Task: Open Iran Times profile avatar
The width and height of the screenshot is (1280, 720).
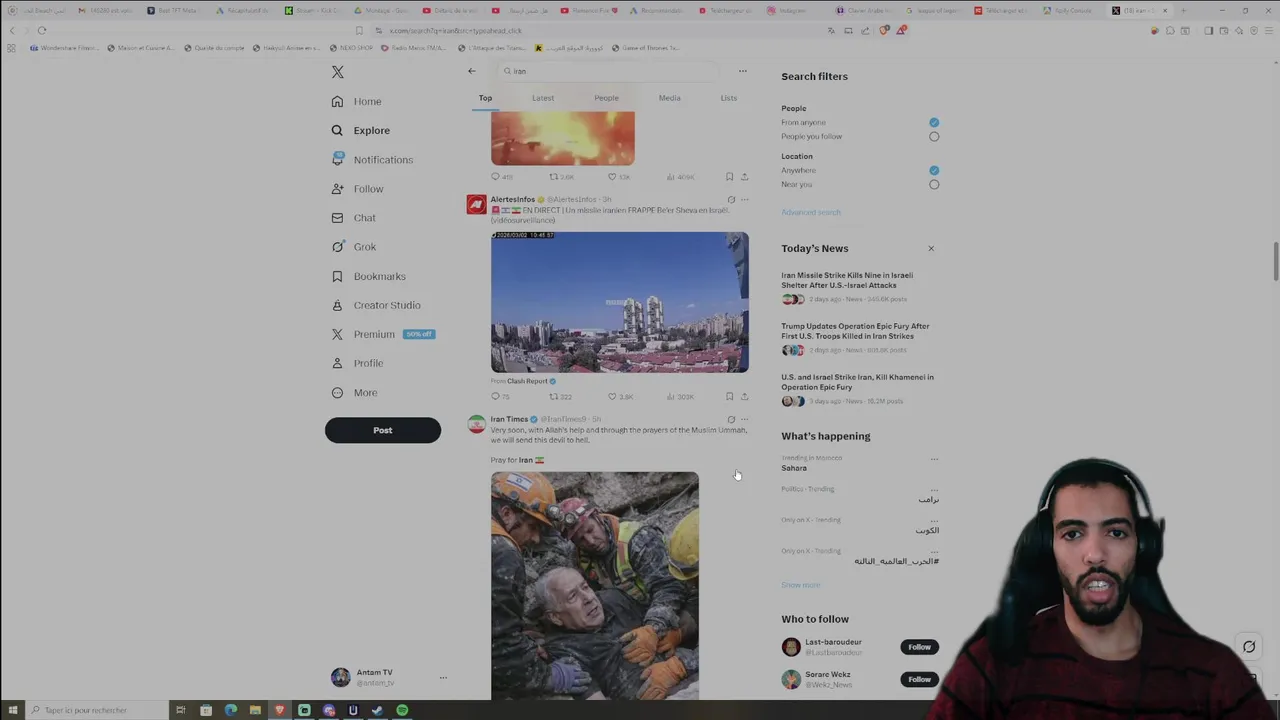Action: point(476,425)
